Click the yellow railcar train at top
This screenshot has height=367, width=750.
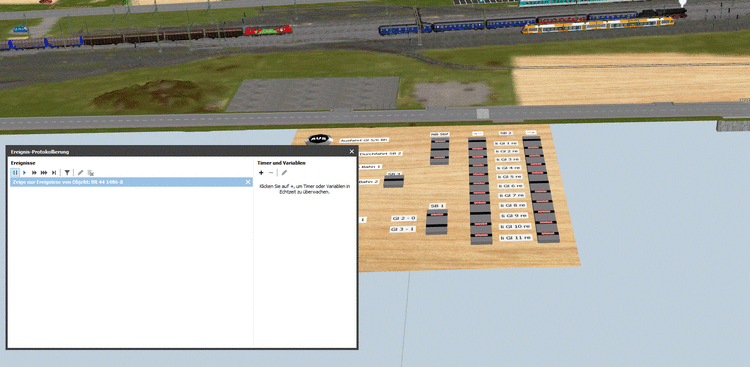click(x=598, y=25)
